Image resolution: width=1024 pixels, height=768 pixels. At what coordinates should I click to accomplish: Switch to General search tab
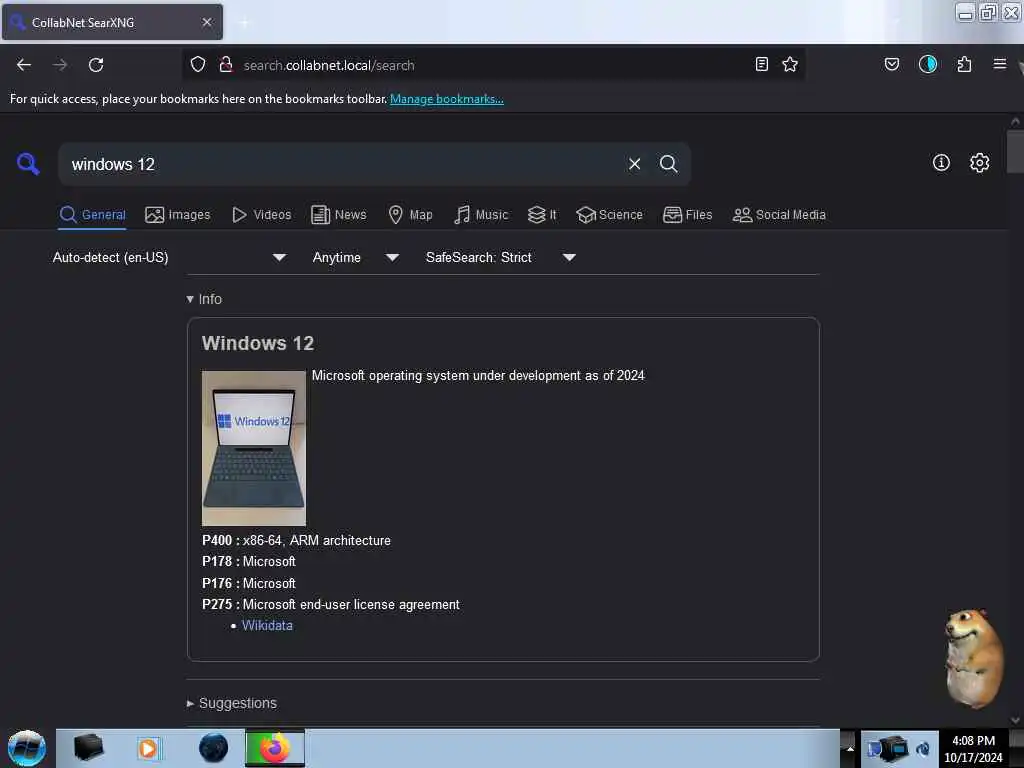coord(92,215)
